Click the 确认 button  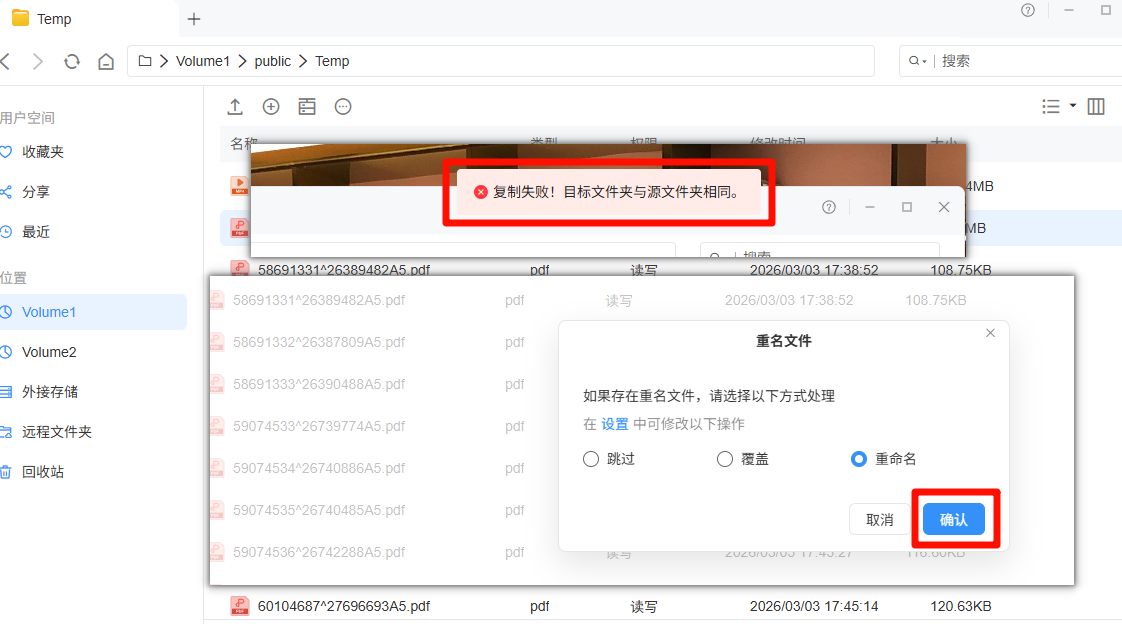click(954, 520)
